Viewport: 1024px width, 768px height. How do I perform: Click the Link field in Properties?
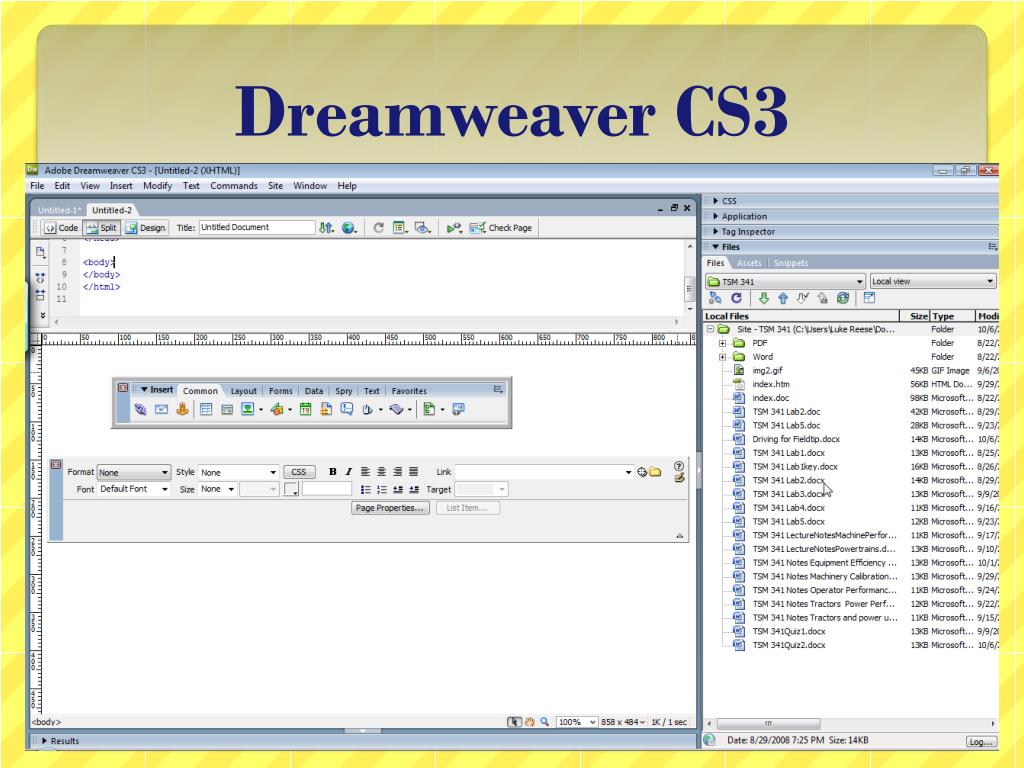544,472
